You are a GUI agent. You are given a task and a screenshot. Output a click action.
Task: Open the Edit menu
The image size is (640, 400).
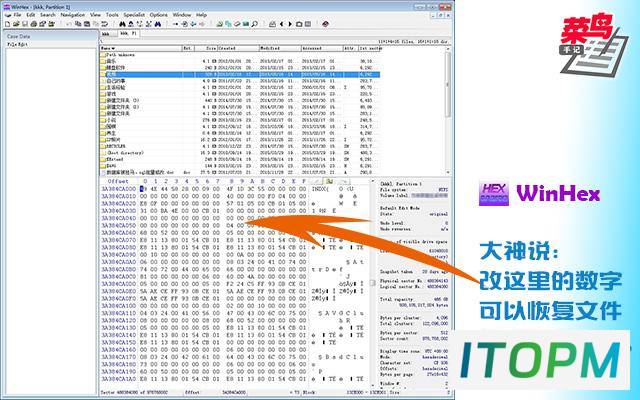point(31,15)
